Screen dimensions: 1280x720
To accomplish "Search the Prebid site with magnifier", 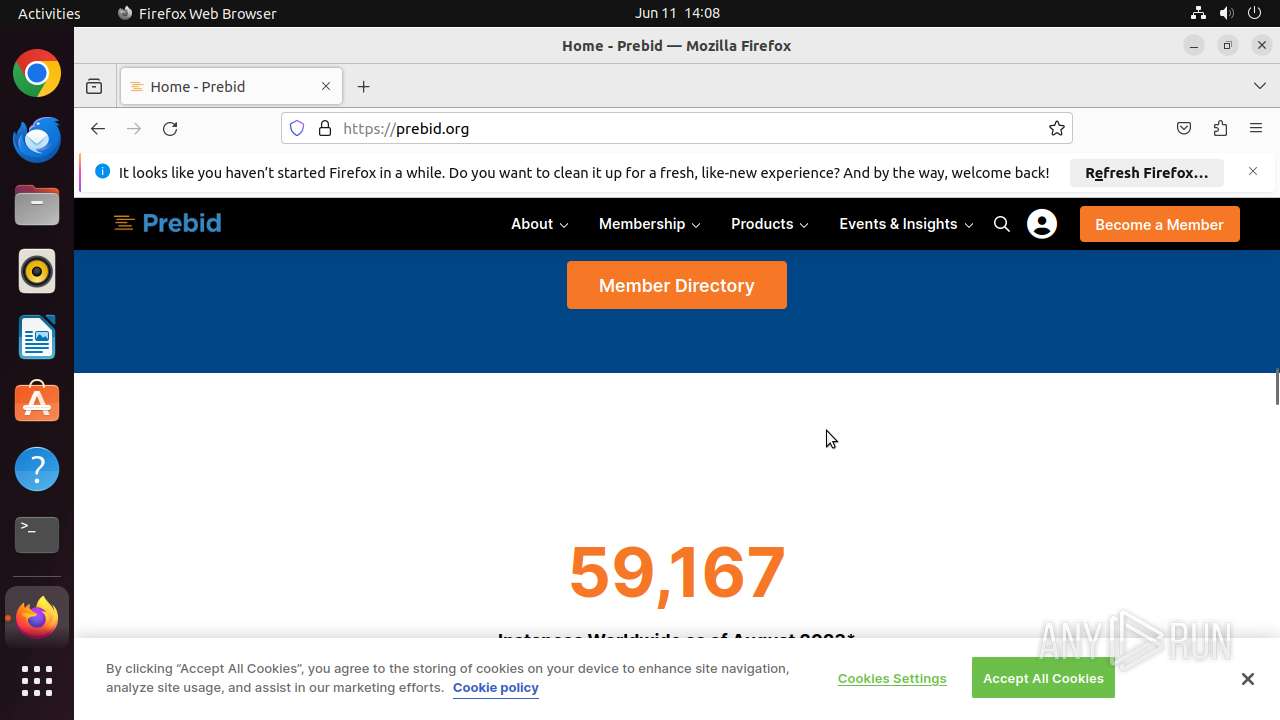I will pos(1002,224).
